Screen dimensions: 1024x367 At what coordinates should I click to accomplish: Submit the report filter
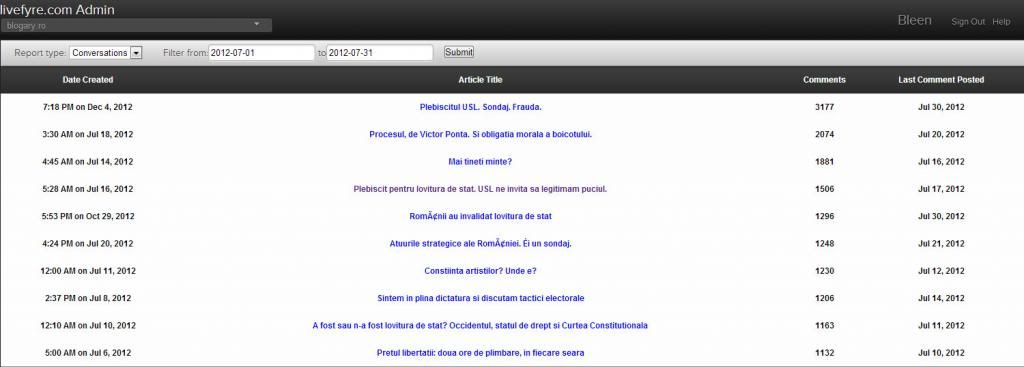[x=459, y=52]
